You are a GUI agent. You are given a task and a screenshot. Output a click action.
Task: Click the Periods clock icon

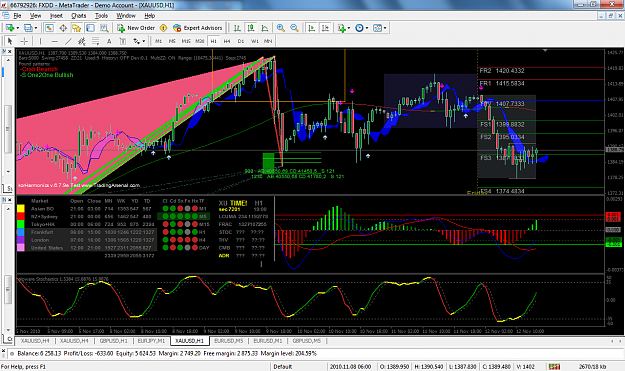359,28
